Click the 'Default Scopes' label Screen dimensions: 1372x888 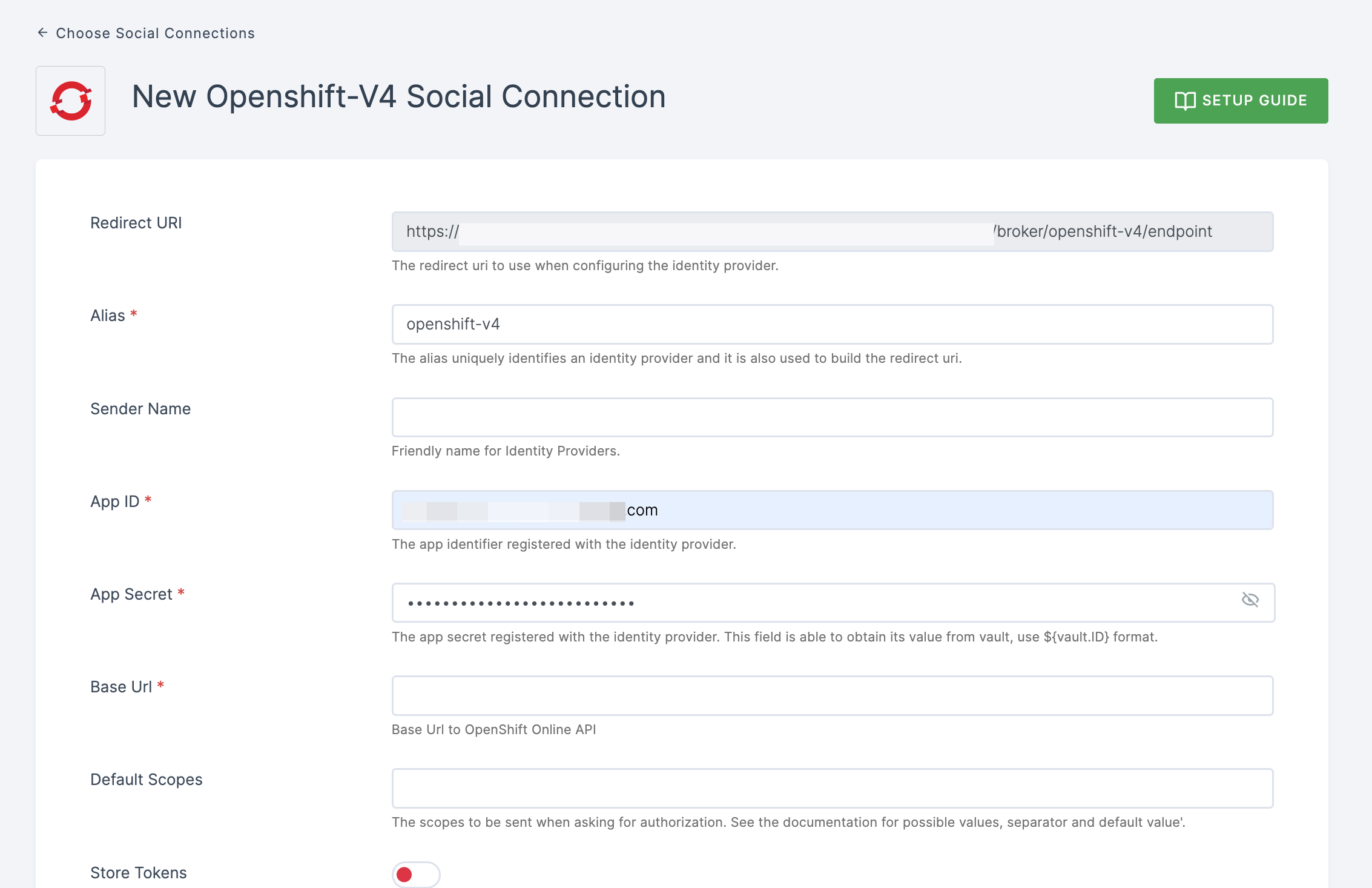(147, 780)
